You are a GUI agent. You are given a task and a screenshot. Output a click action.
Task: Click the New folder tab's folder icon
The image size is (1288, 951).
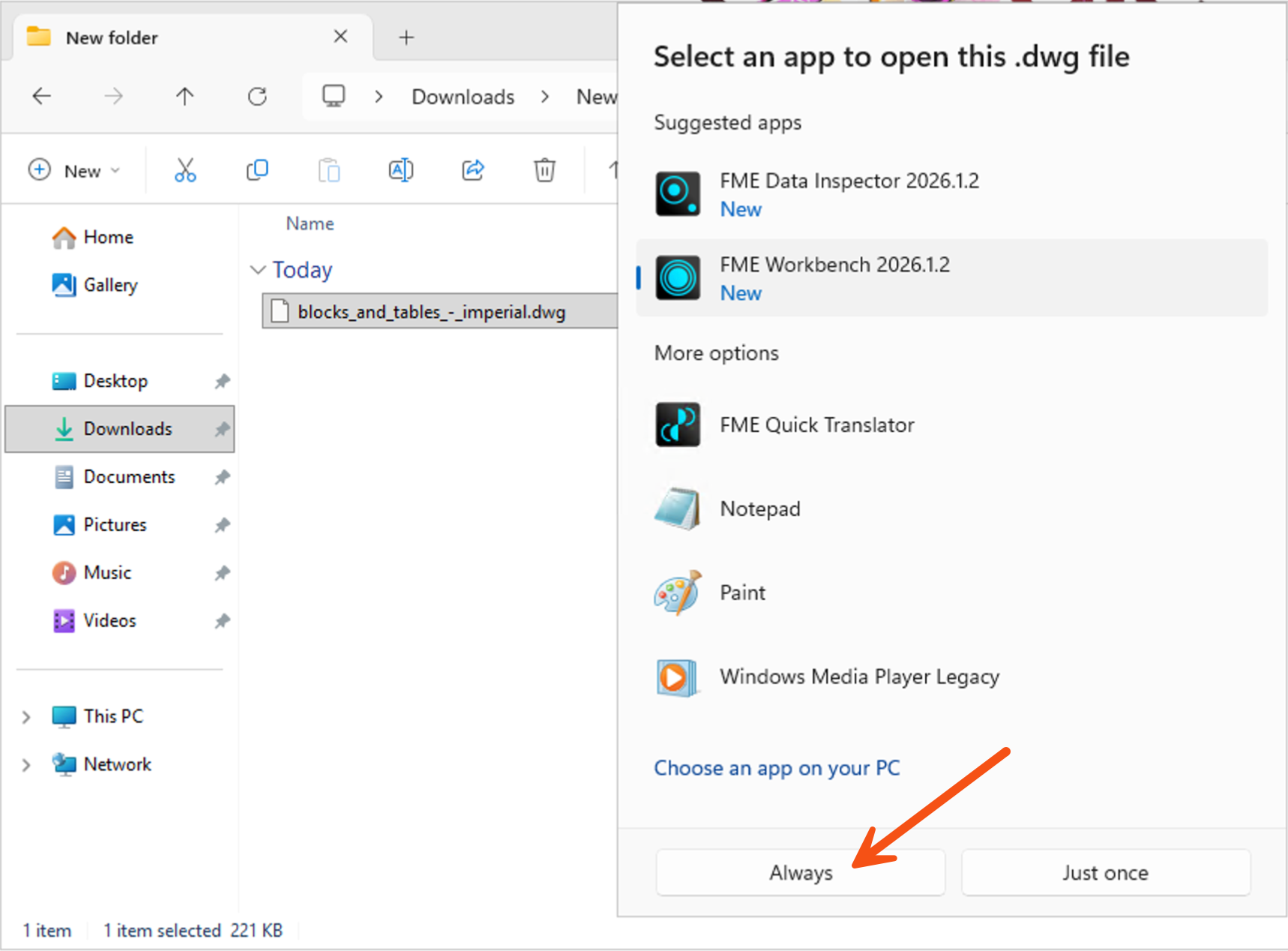38,36
